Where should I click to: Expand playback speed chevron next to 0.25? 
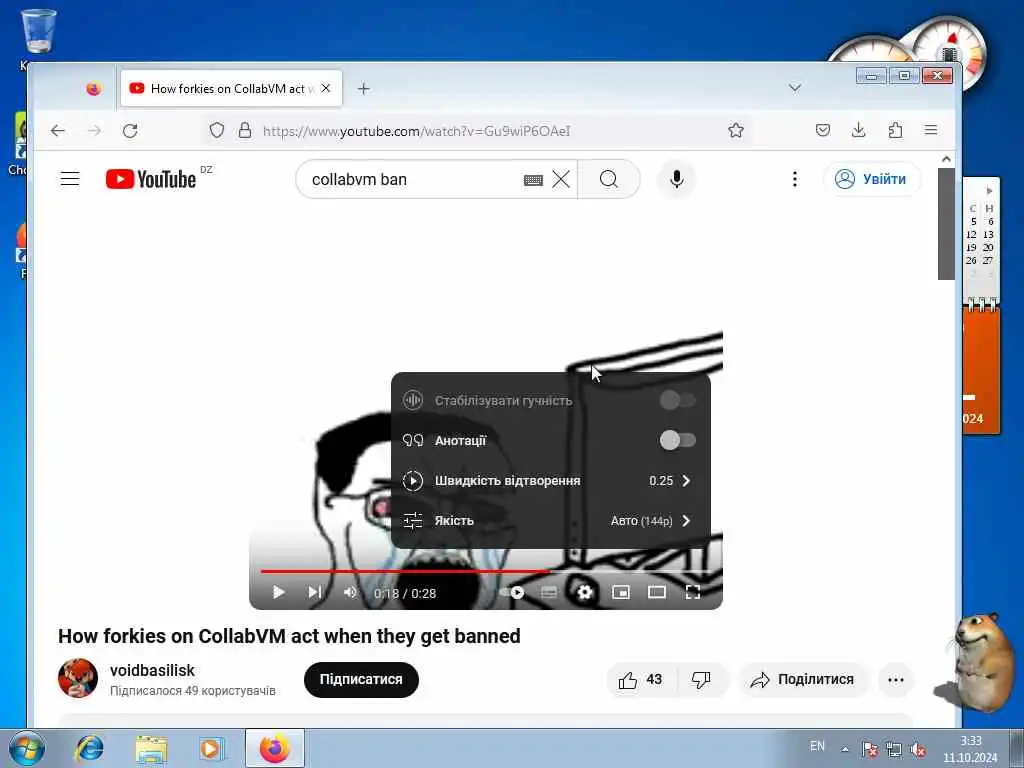pyautogui.click(x=686, y=481)
